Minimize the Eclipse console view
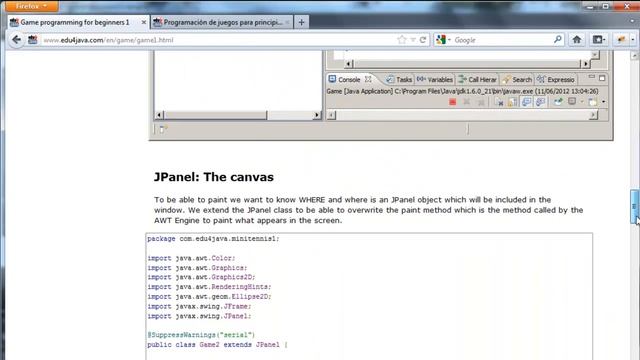The image size is (640, 360). coord(592,77)
